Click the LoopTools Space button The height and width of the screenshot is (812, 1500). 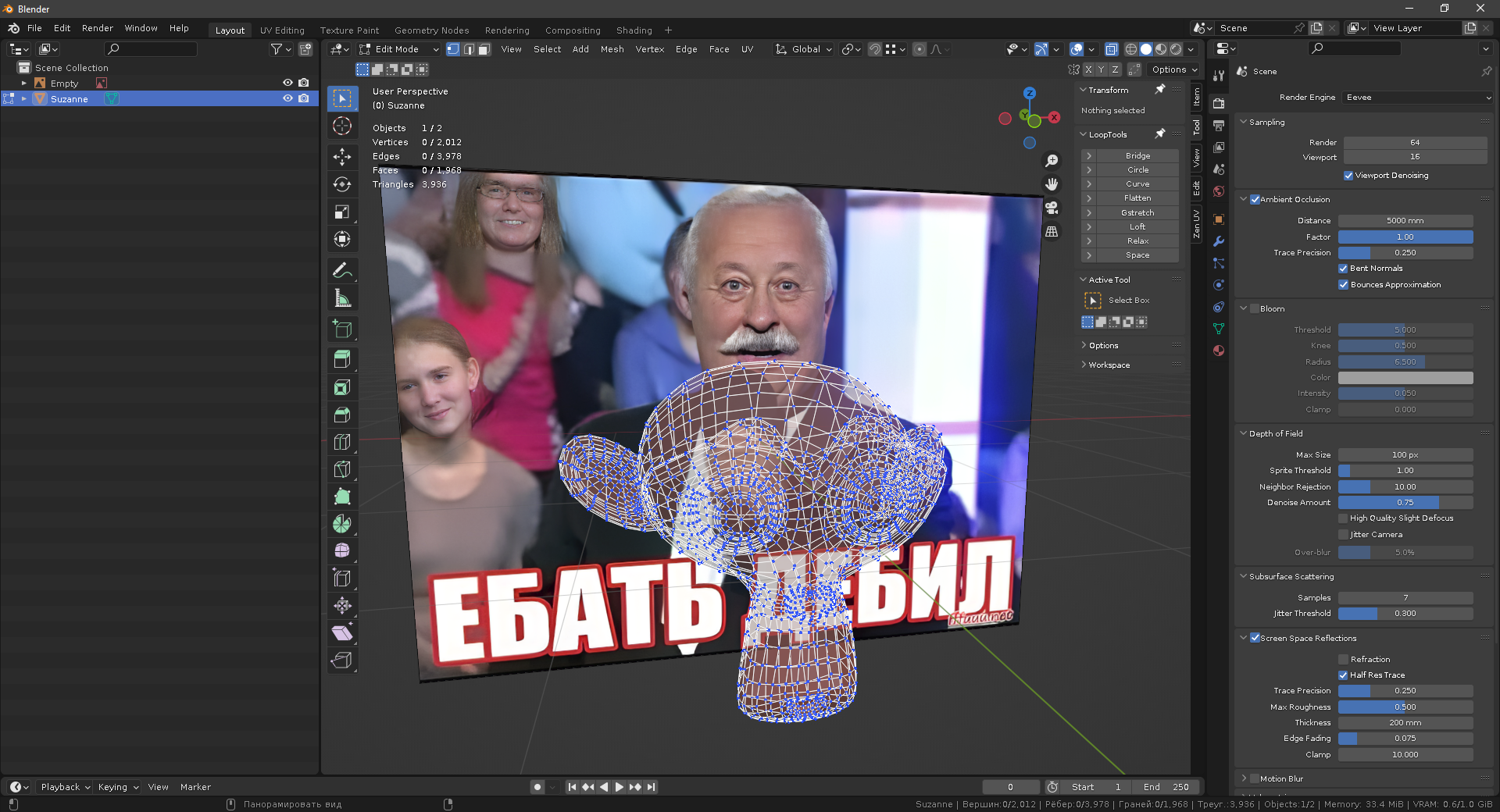[1137, 255]
